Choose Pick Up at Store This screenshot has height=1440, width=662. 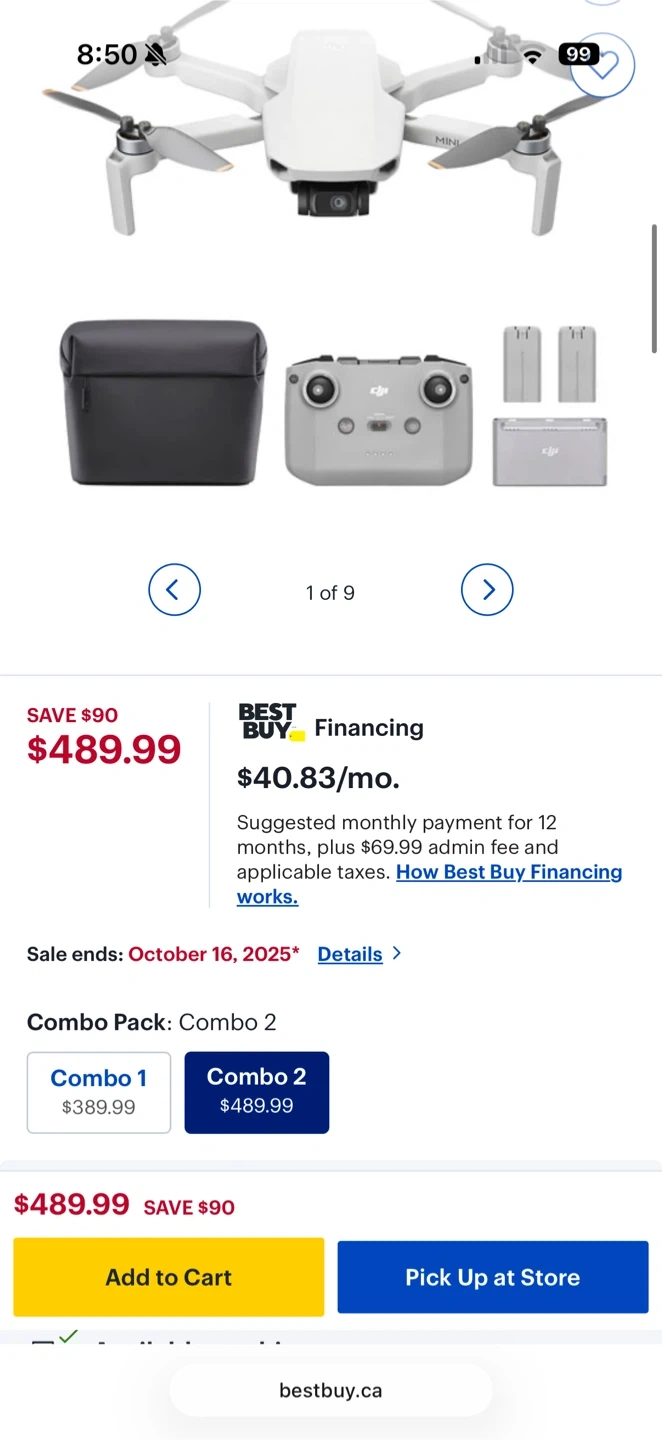pyautogui.click(x=493, y=1277)
